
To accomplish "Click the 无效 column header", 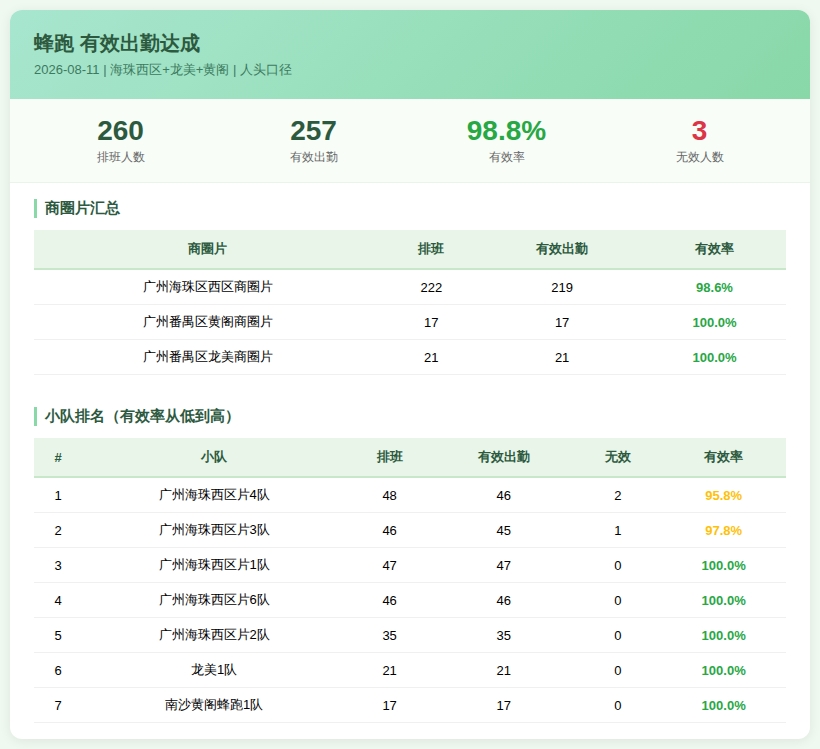I will coord(618,457).
